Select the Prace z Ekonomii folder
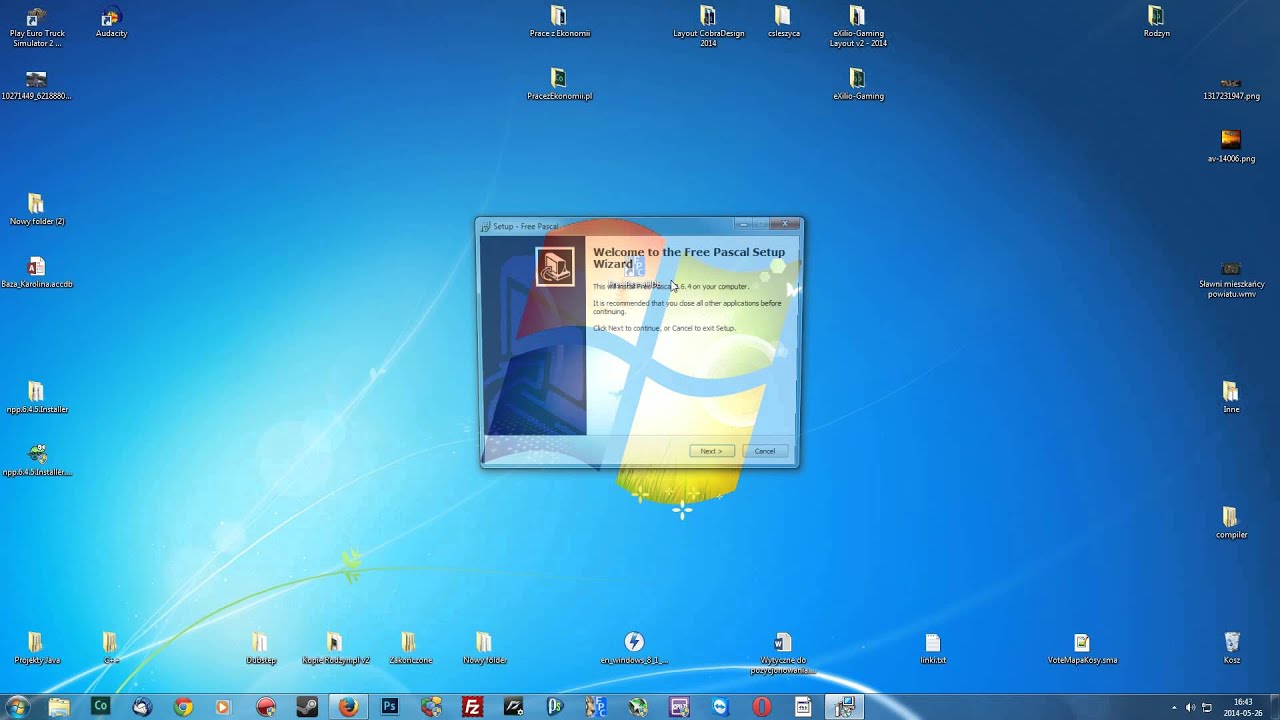Viewport: 1280px width, 720px height. (559, 22)
